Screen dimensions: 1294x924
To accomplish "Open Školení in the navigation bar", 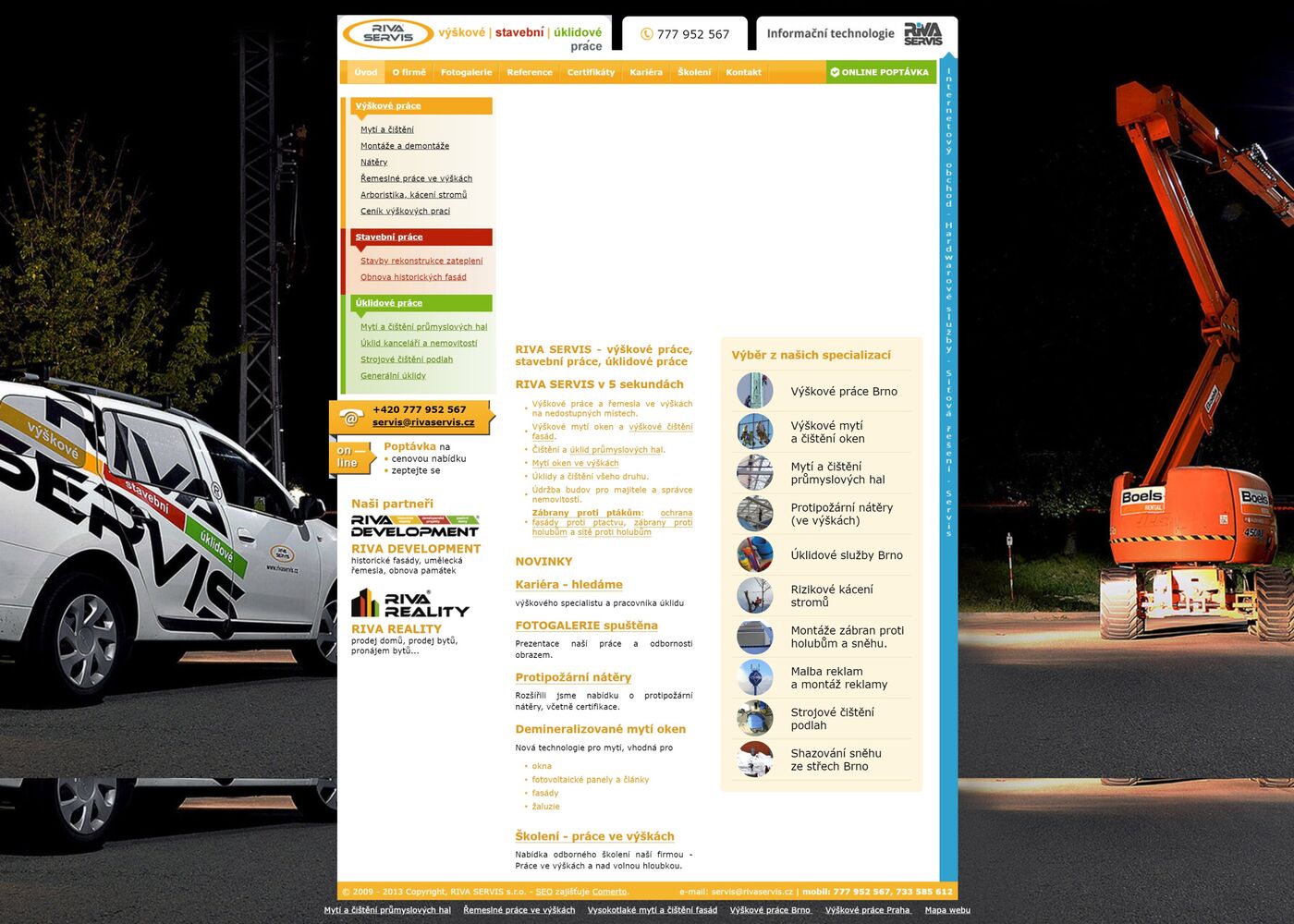I will (694, 72).
